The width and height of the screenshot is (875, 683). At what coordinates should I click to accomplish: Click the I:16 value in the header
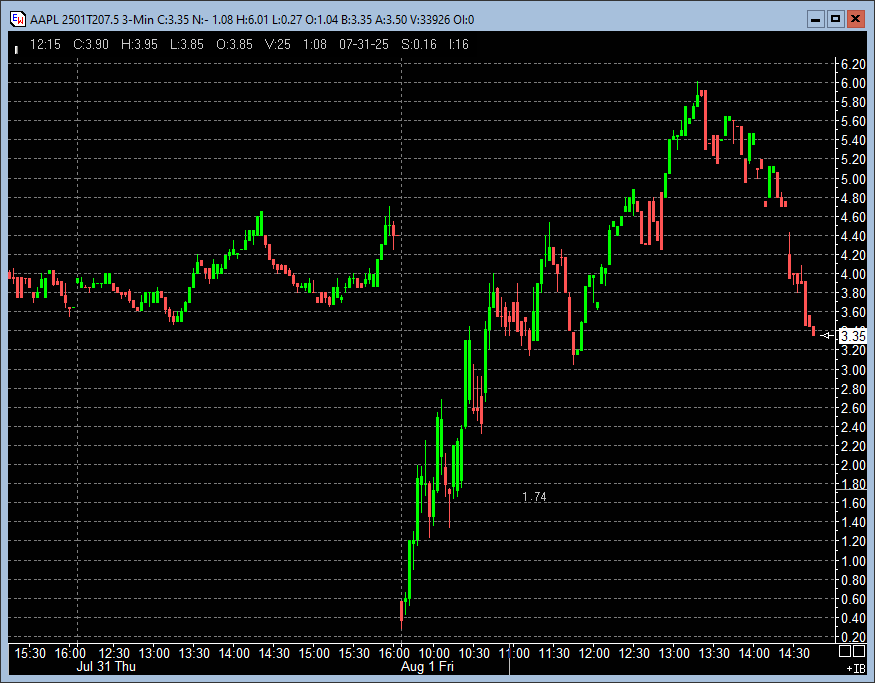click(459, 44)
